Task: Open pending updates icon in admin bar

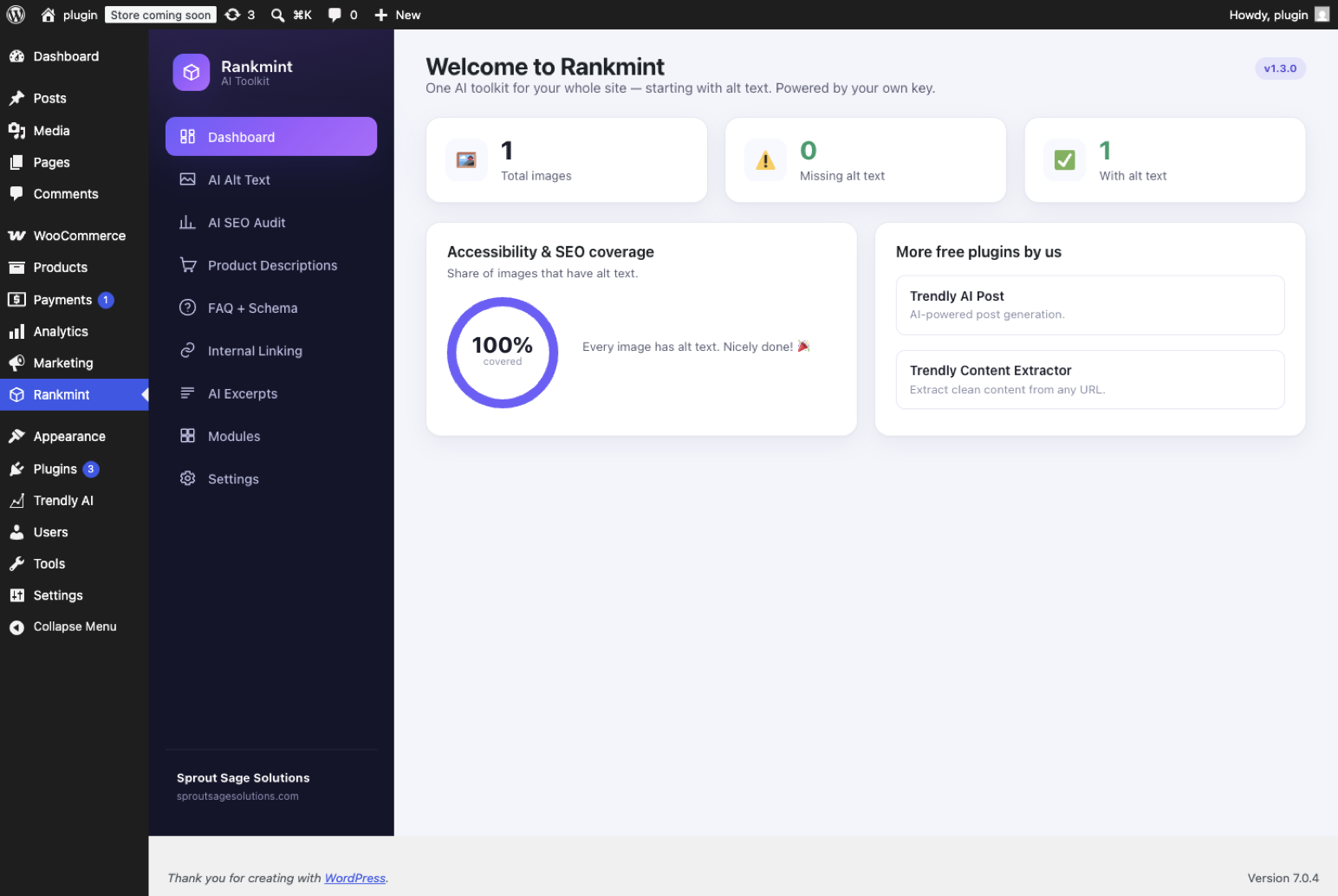Action: pyautogui.click(x=232, y=15)
